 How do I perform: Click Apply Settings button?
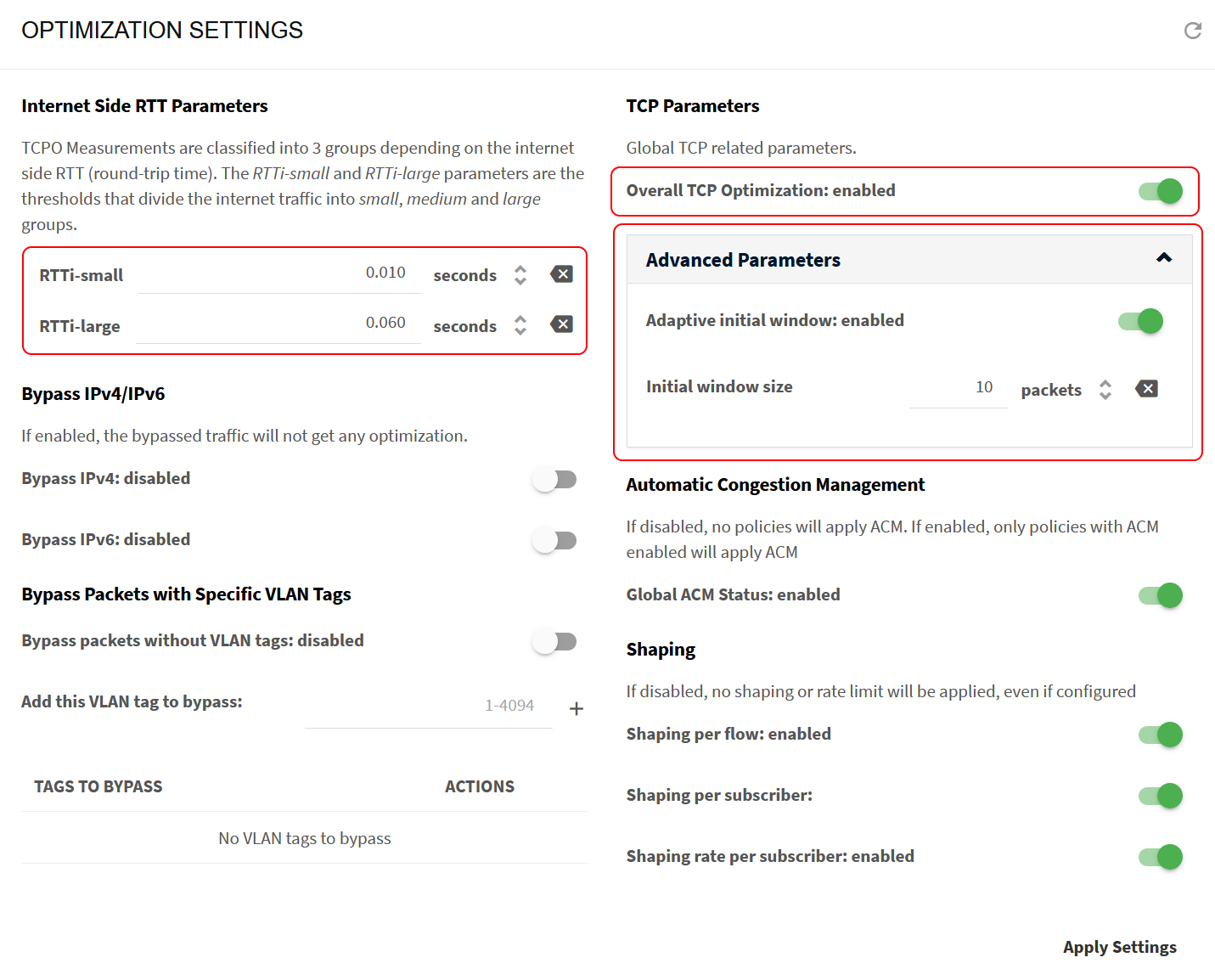1119,947
